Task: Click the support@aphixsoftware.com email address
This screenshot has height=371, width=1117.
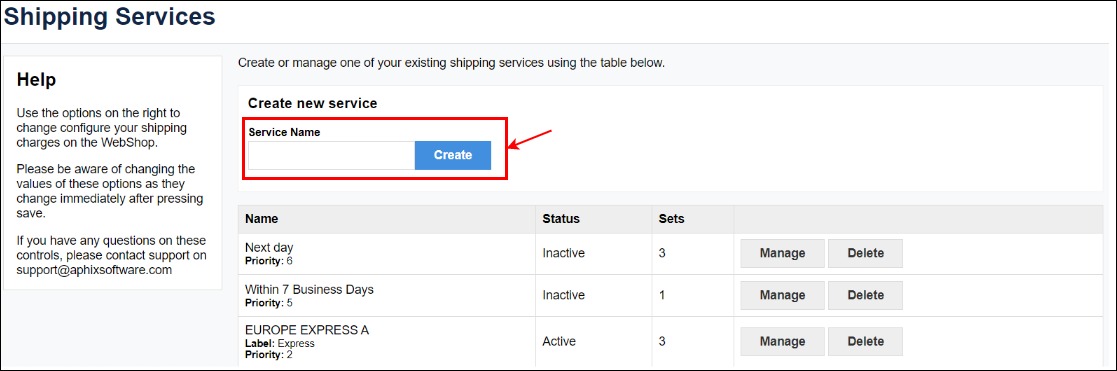Action: click(94, 270)
